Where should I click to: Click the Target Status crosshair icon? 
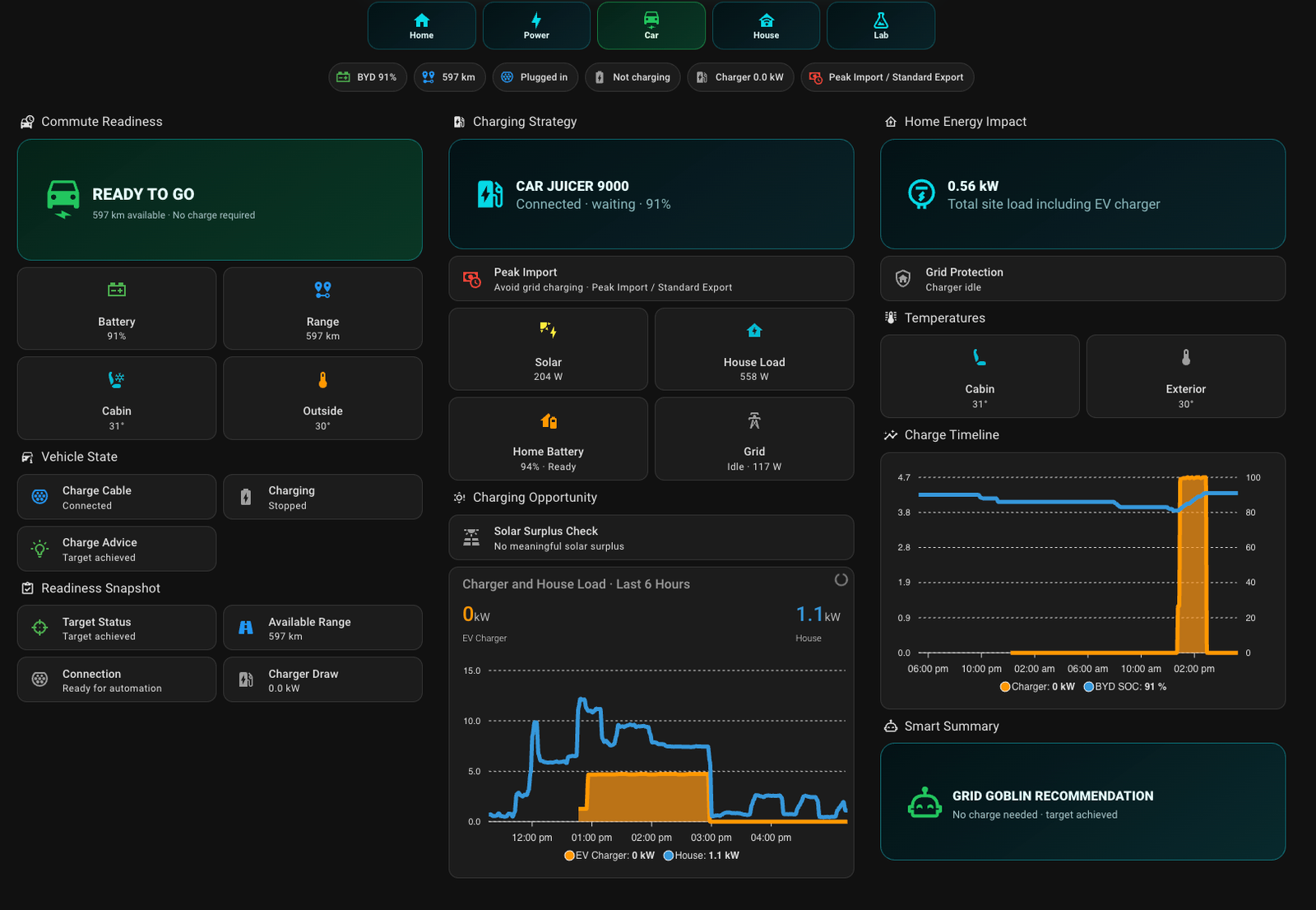pos(39,628)
